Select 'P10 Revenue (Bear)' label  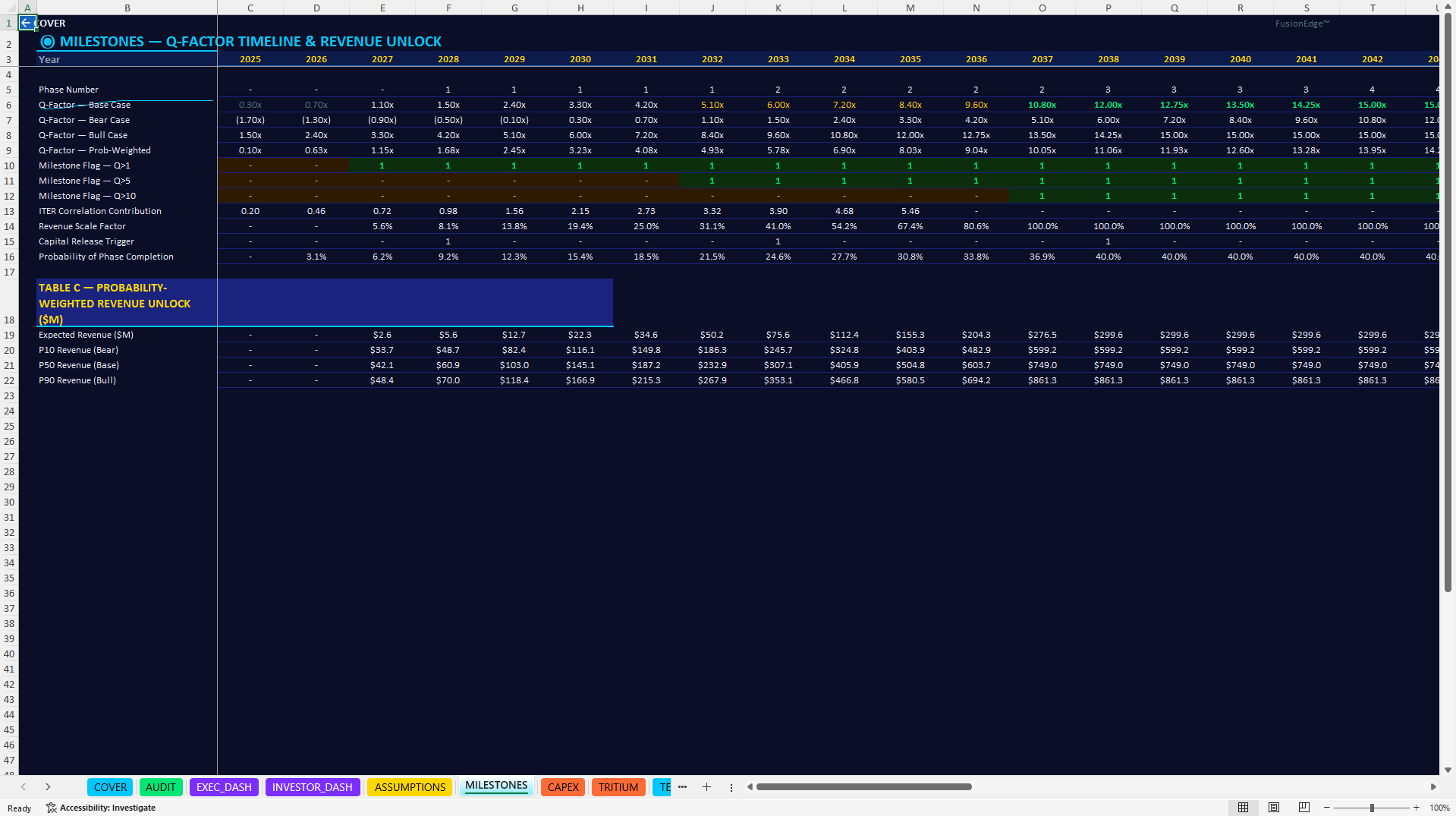pyautogui.click(x=127, y=350)
